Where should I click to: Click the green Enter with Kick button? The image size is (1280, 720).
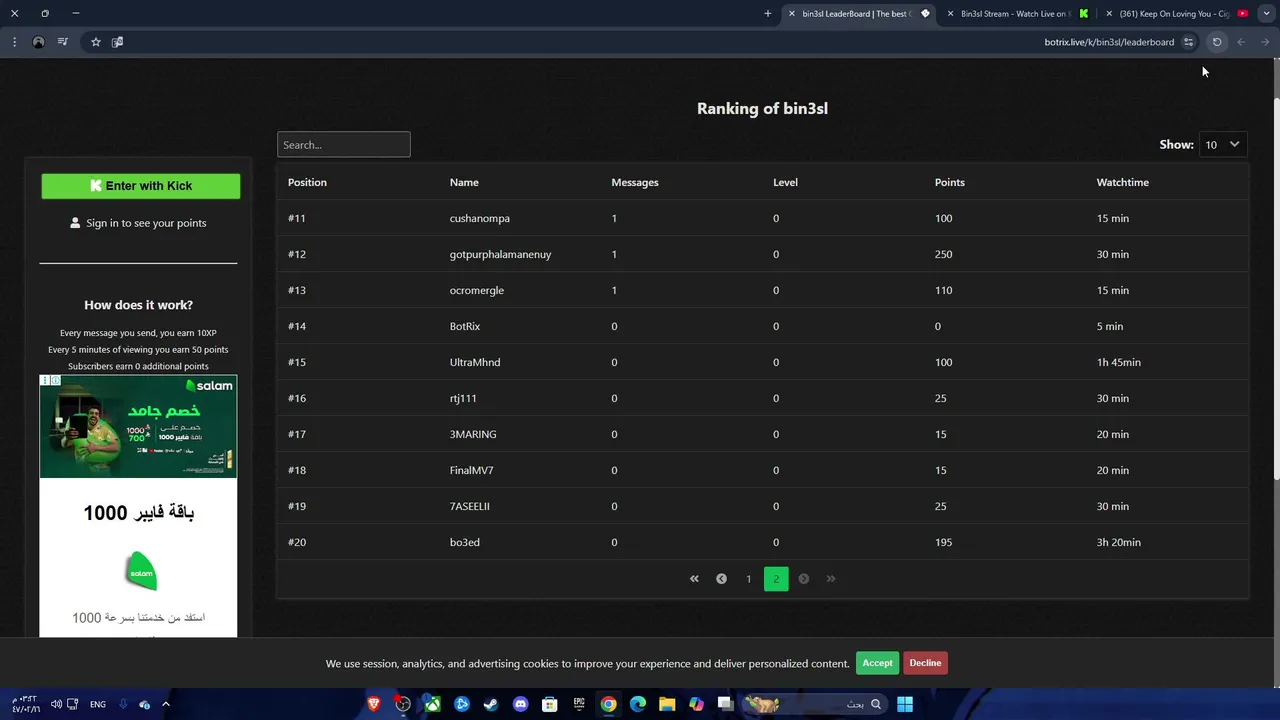point(140,186)
